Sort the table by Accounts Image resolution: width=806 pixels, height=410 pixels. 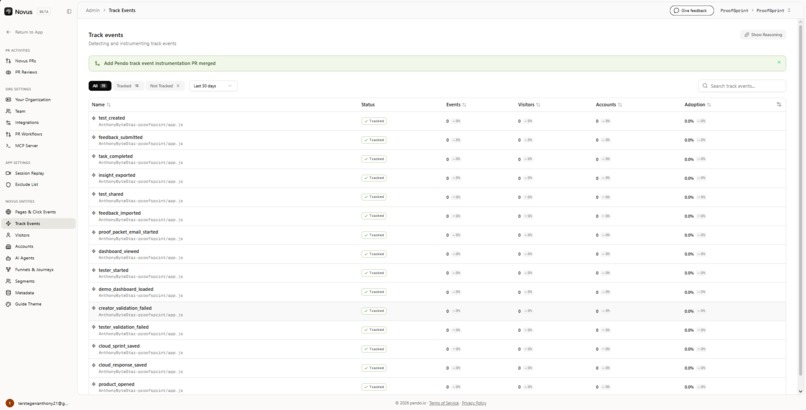[609, 105]
